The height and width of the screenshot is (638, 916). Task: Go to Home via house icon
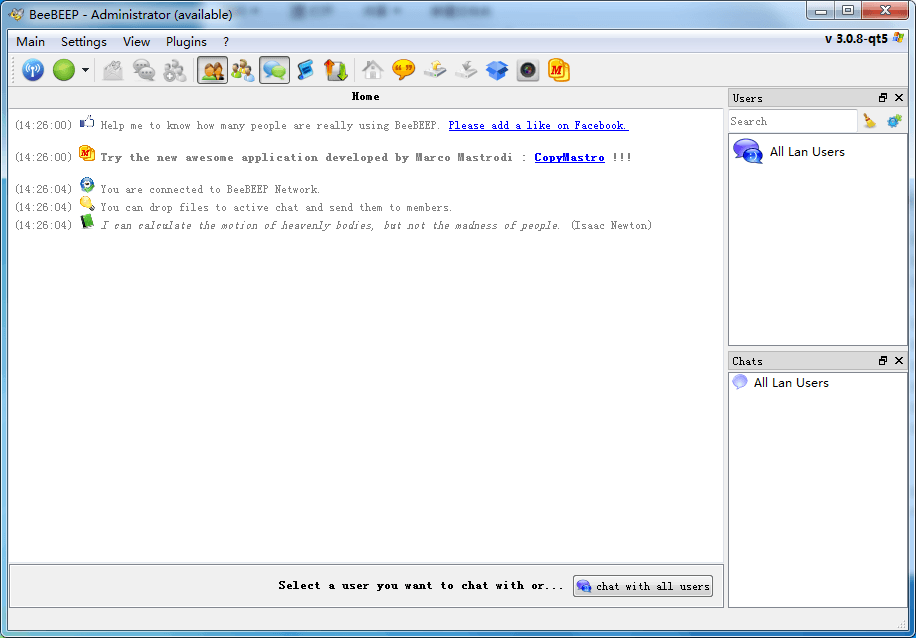pos(373,70)
